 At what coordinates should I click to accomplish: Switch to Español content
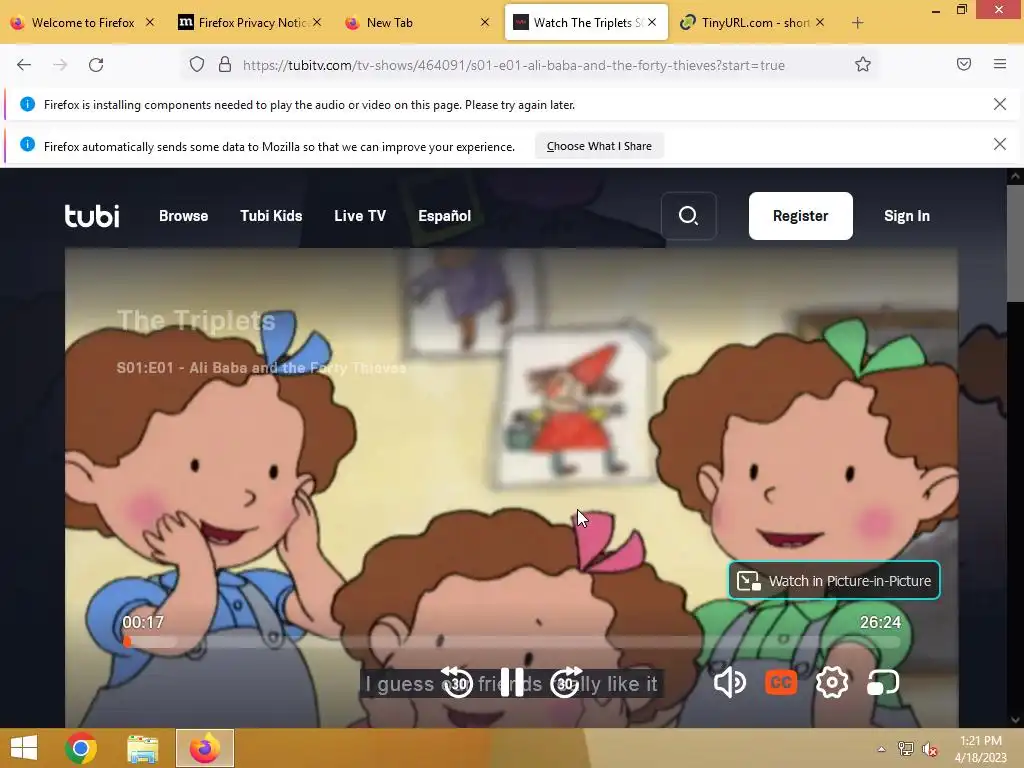[x=444, y=216]
